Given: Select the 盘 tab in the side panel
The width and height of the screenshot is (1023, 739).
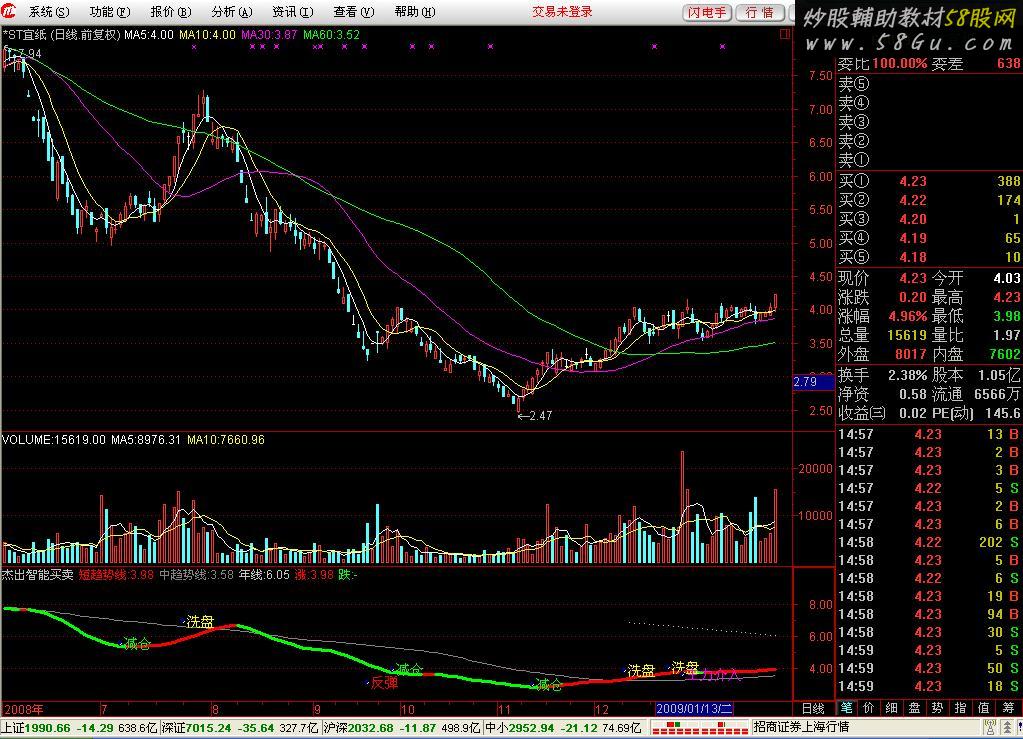Looking at the screenshot, I should pyautogui.click(x=915, y=708).
